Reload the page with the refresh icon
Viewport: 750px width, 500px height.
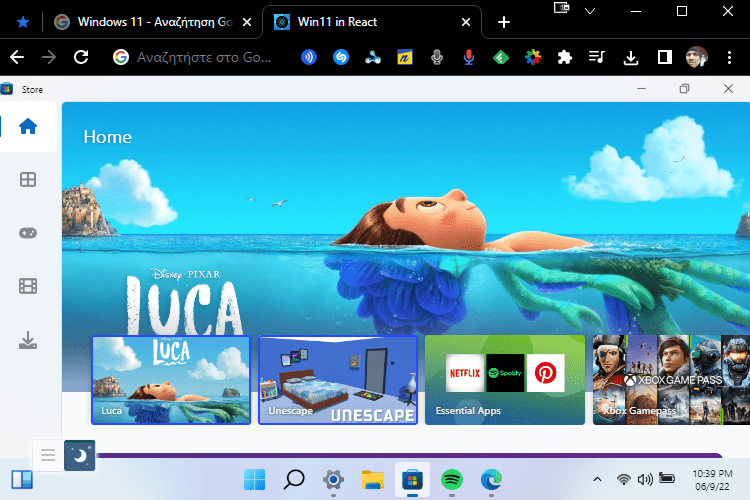pos(81,57)
